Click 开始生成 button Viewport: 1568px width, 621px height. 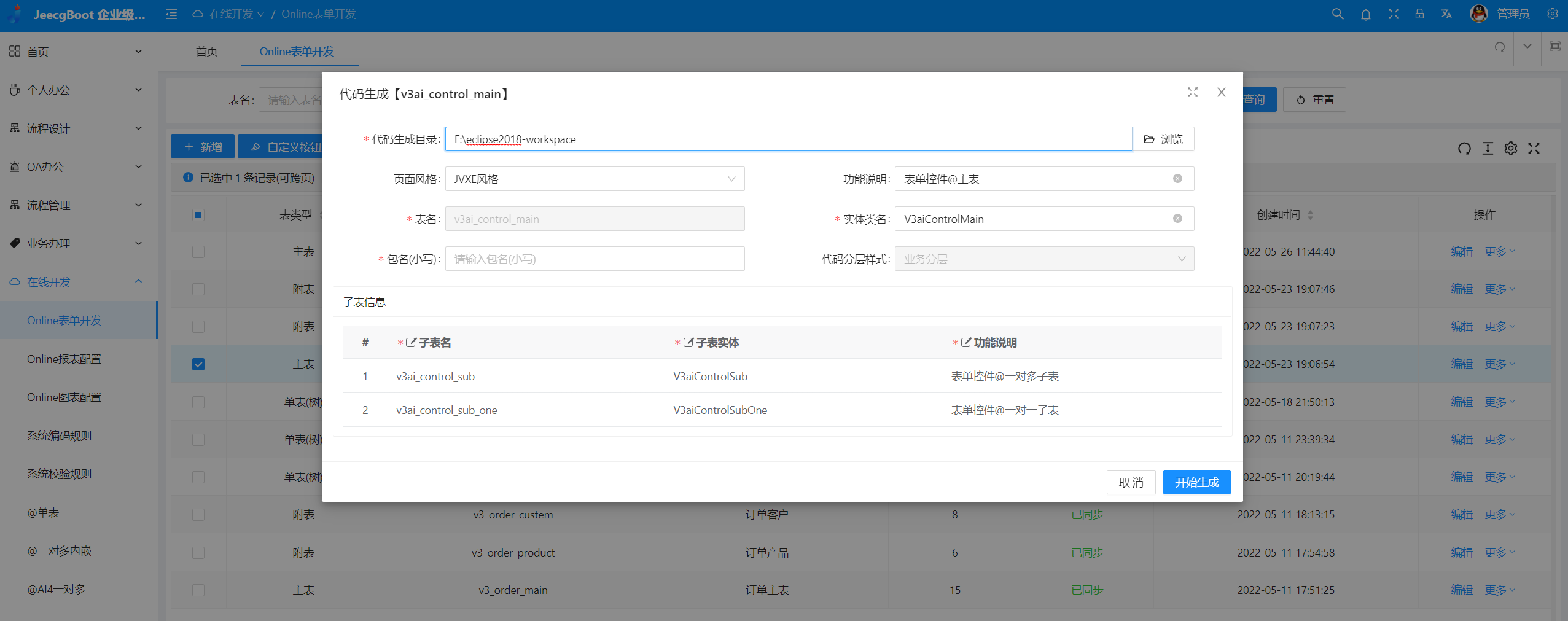point(1196,482)
